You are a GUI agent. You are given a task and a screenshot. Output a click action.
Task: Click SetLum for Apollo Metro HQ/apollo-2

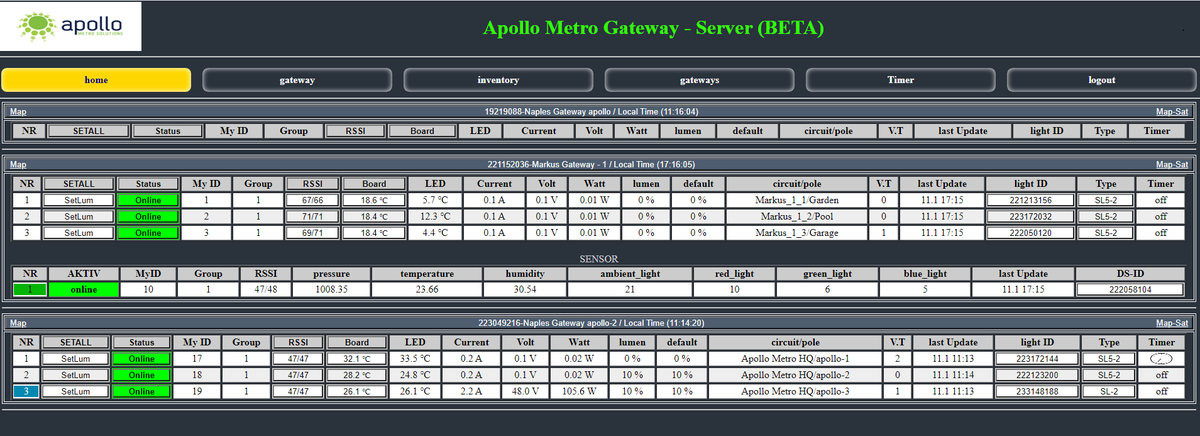point(75,374)
